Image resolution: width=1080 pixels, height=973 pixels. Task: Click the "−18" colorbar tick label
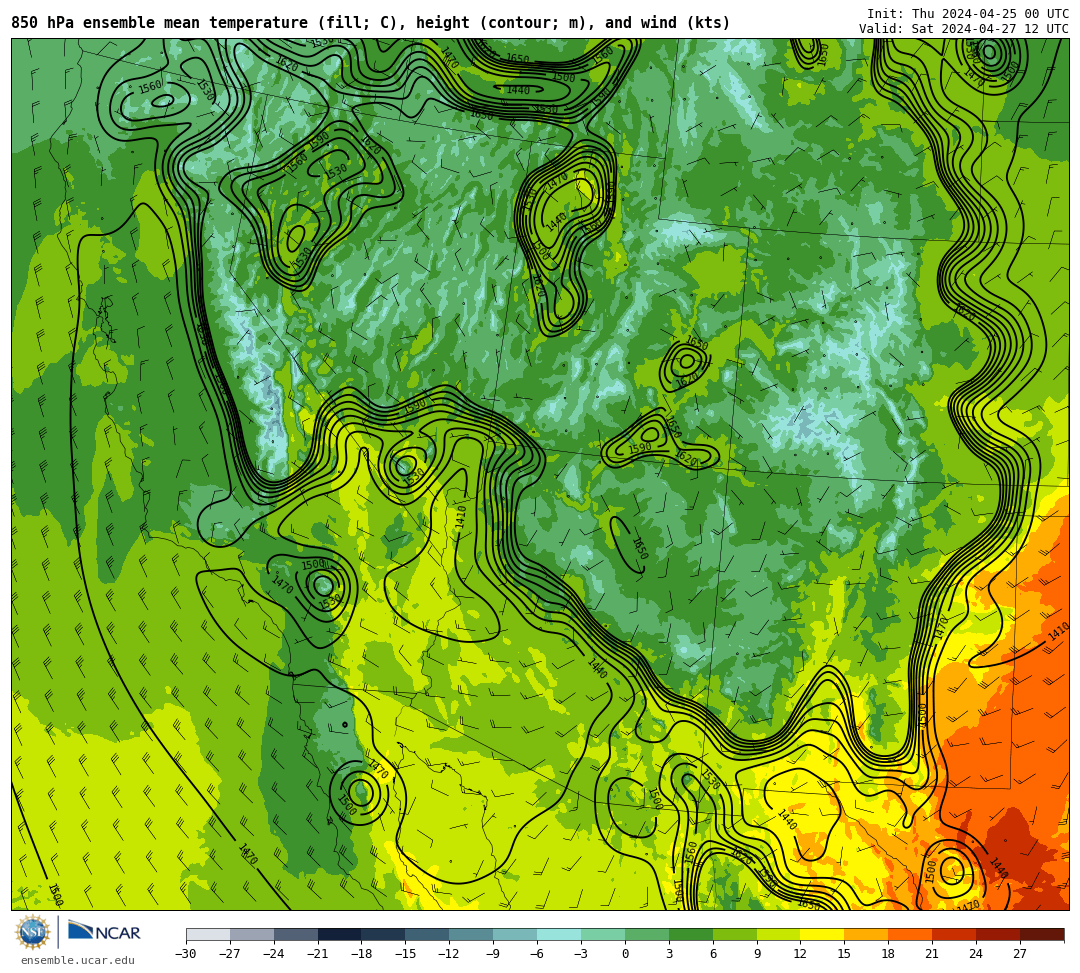coord(362,954)
